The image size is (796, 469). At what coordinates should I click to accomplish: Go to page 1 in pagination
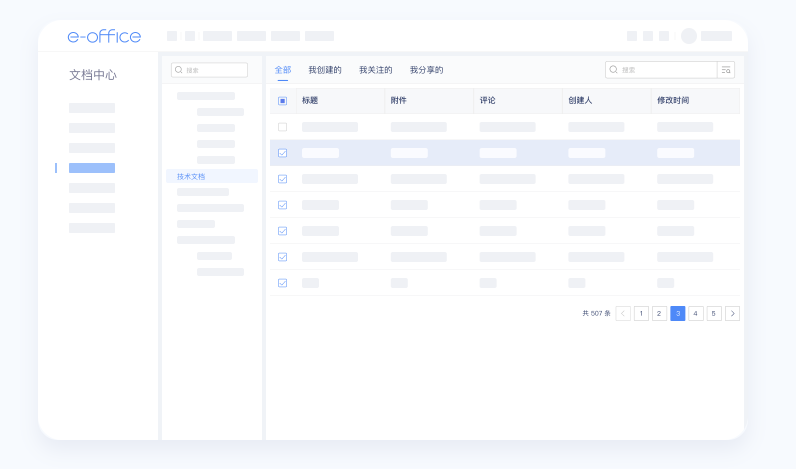[641, 313]
